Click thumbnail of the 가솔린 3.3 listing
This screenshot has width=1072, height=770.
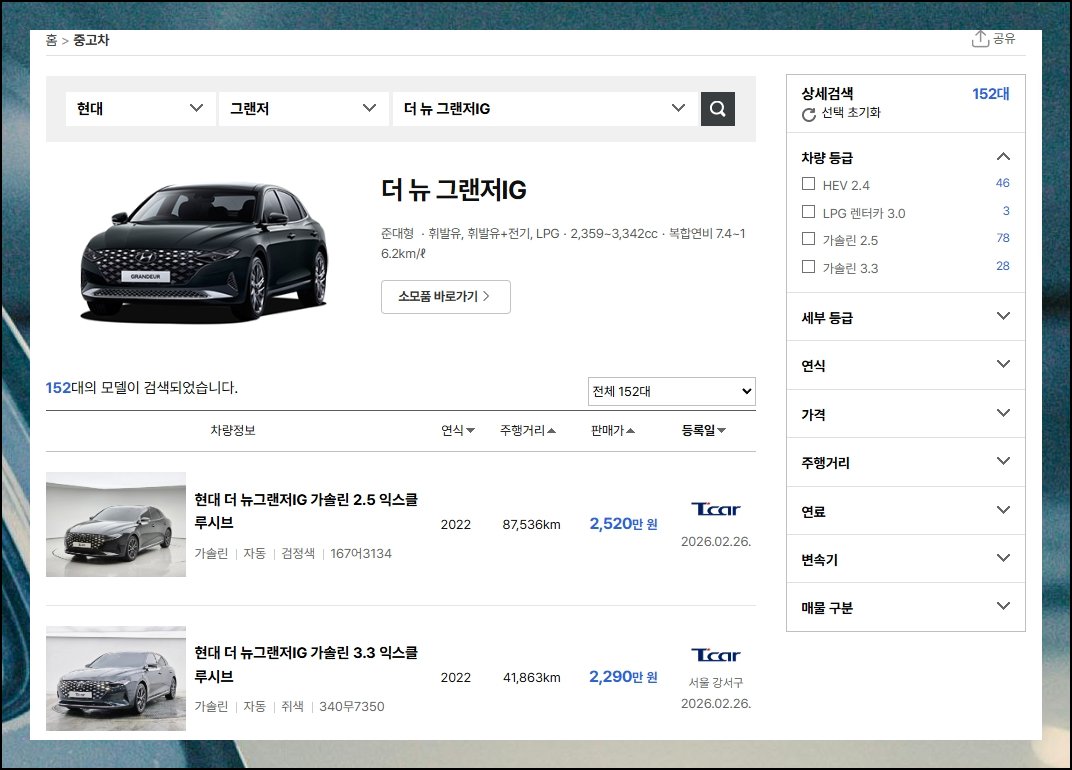[116, 678]
